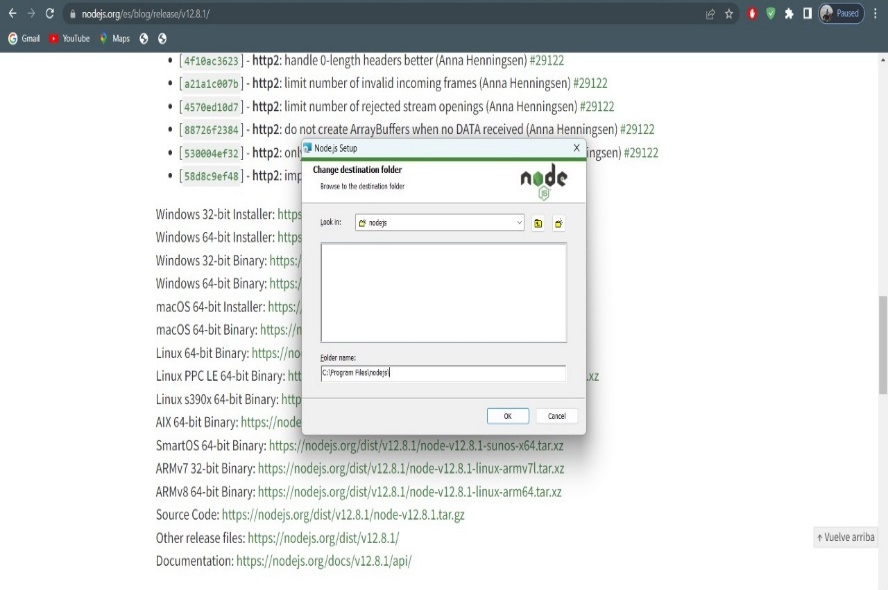
Task: Open the Source Code tar.gz link
Action: point(343,515)
